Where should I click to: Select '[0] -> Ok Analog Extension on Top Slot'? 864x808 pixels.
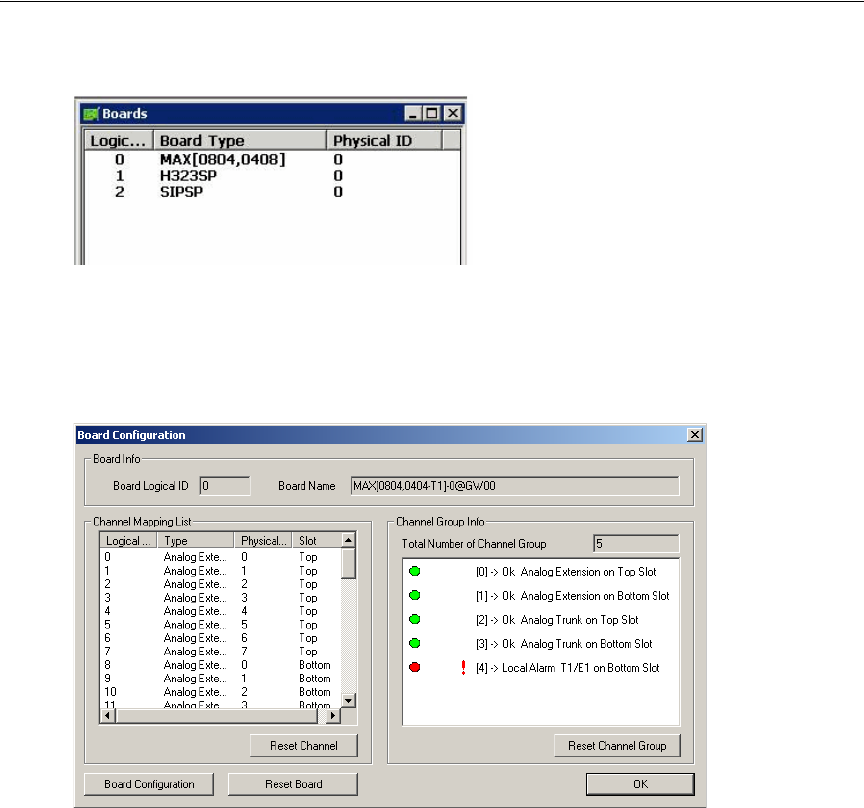566,572
